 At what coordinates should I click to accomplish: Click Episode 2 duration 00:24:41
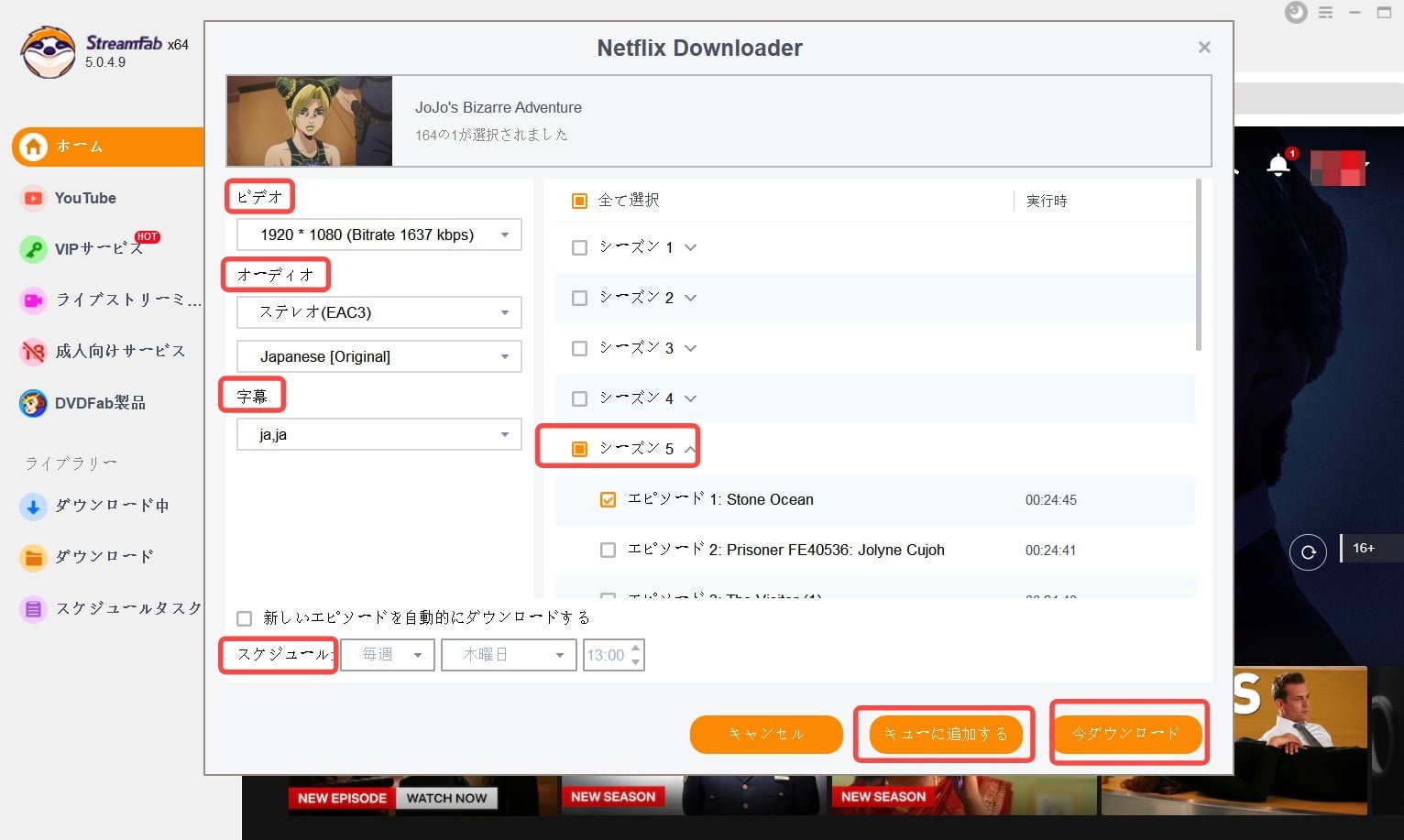click(1051, 551)
